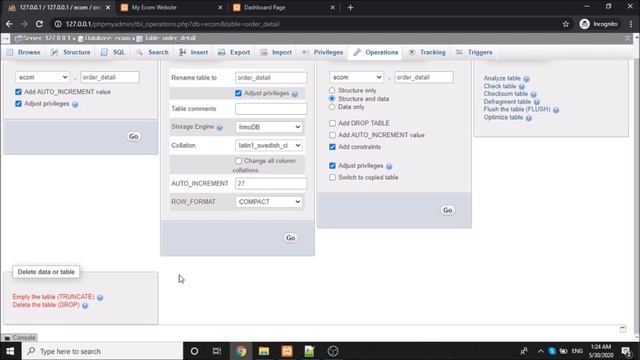Open help for Analyze table
Image resolution: width=640 pixels, height=360 pixels.
526,79
